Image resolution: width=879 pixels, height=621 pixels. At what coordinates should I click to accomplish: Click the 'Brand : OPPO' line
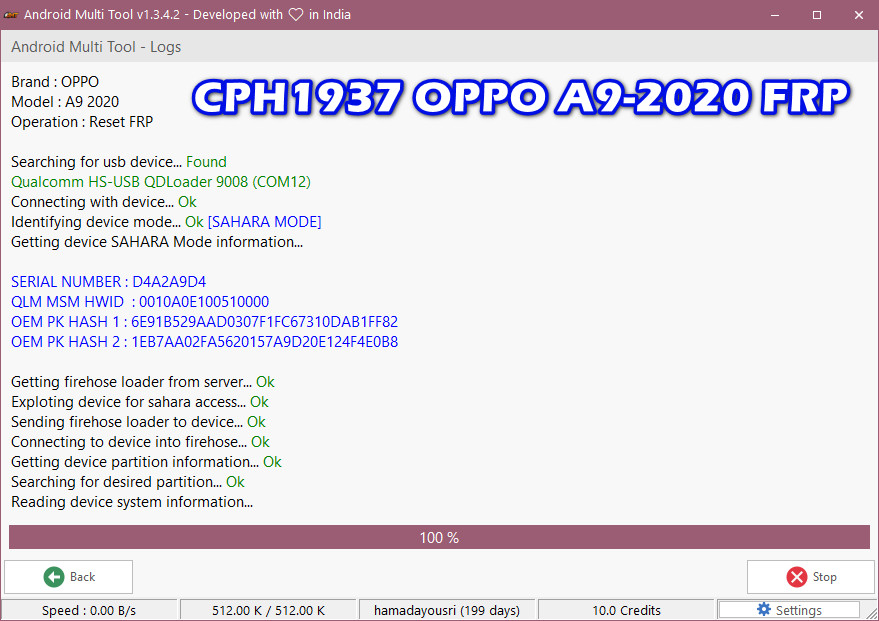click(55, 82)
